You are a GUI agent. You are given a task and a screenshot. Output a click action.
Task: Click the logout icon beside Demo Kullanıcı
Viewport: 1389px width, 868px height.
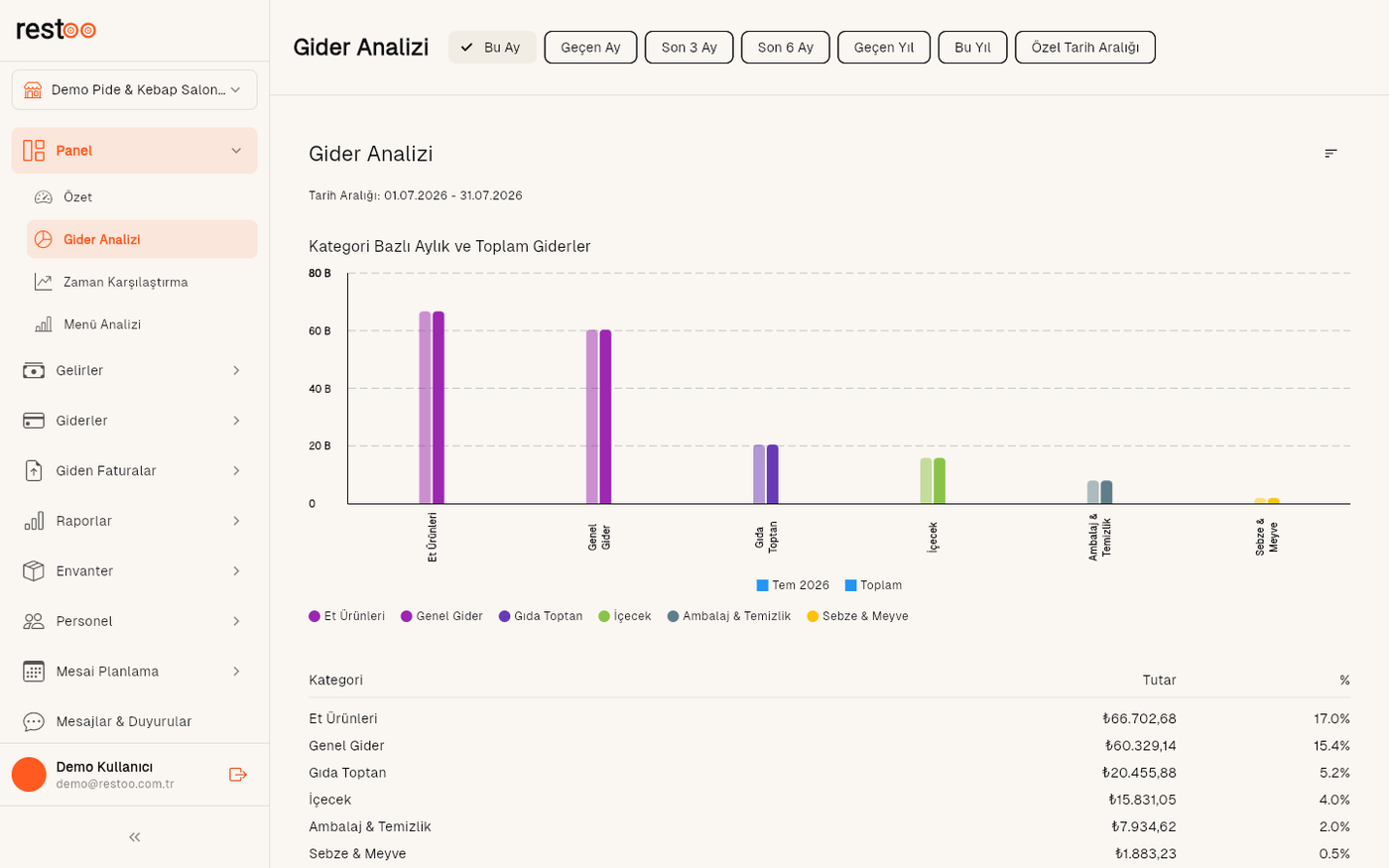[237, 775]
